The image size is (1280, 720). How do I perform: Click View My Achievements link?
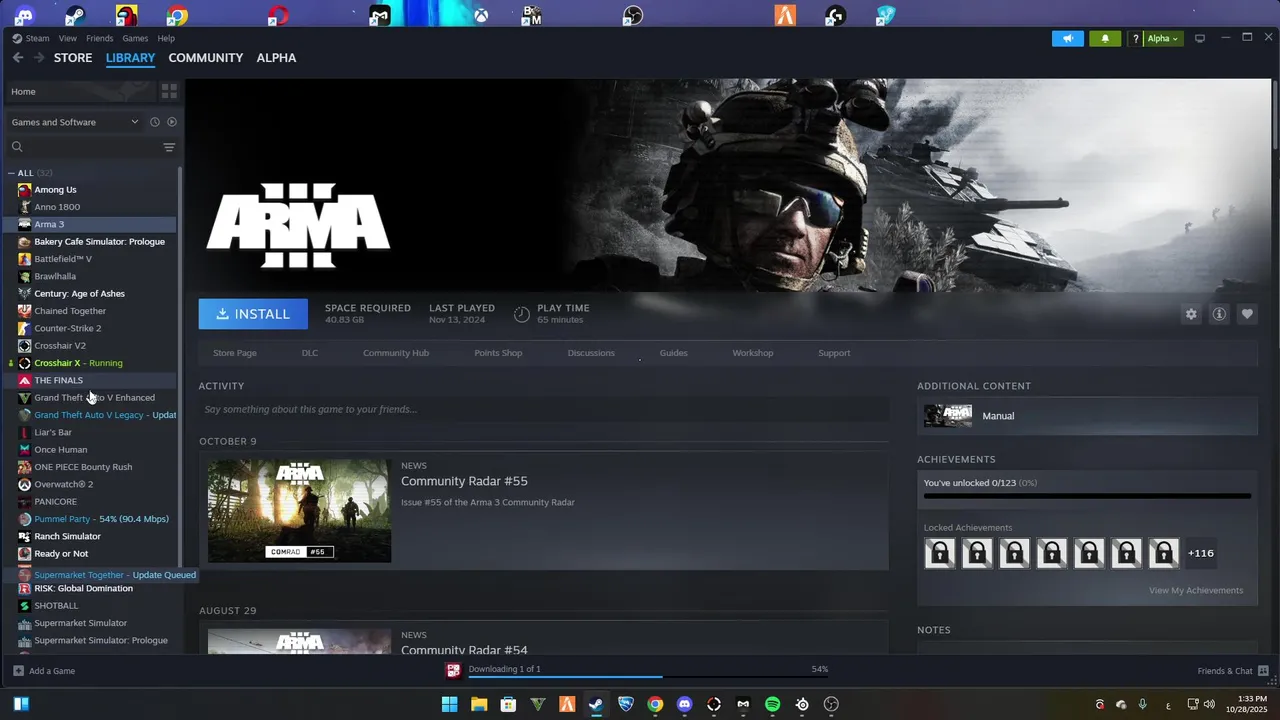[x=1196, y=590]
